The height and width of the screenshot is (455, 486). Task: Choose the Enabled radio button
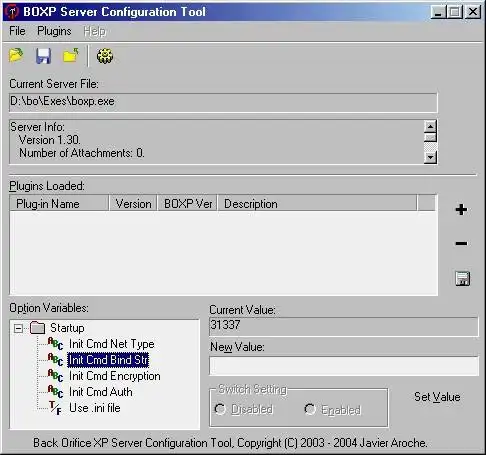(x=310, y=409)
